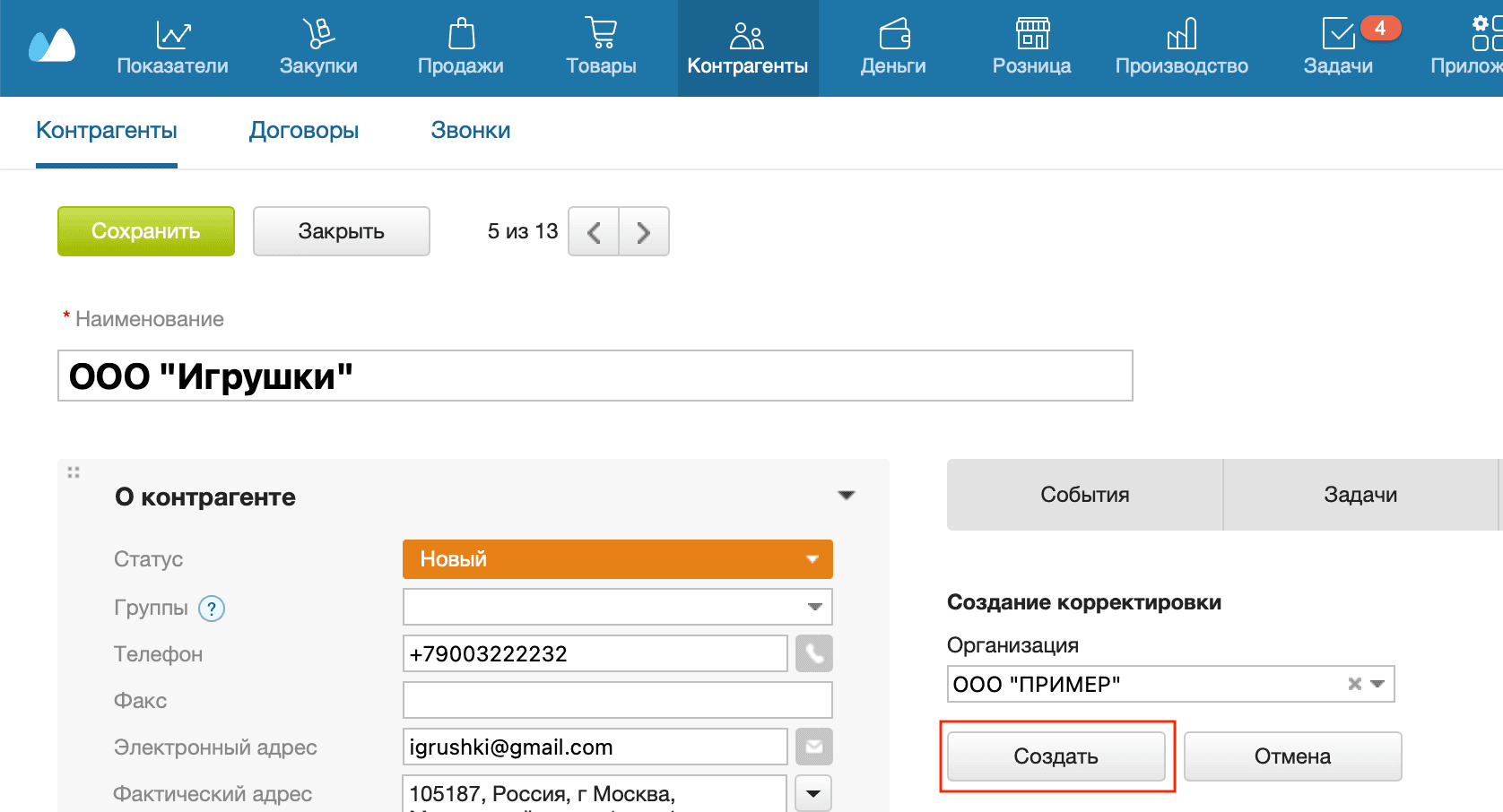This screenshot has width=1503, height=812.
Task: Open the Деньги wallet section
Action: (x=893, y=48)
